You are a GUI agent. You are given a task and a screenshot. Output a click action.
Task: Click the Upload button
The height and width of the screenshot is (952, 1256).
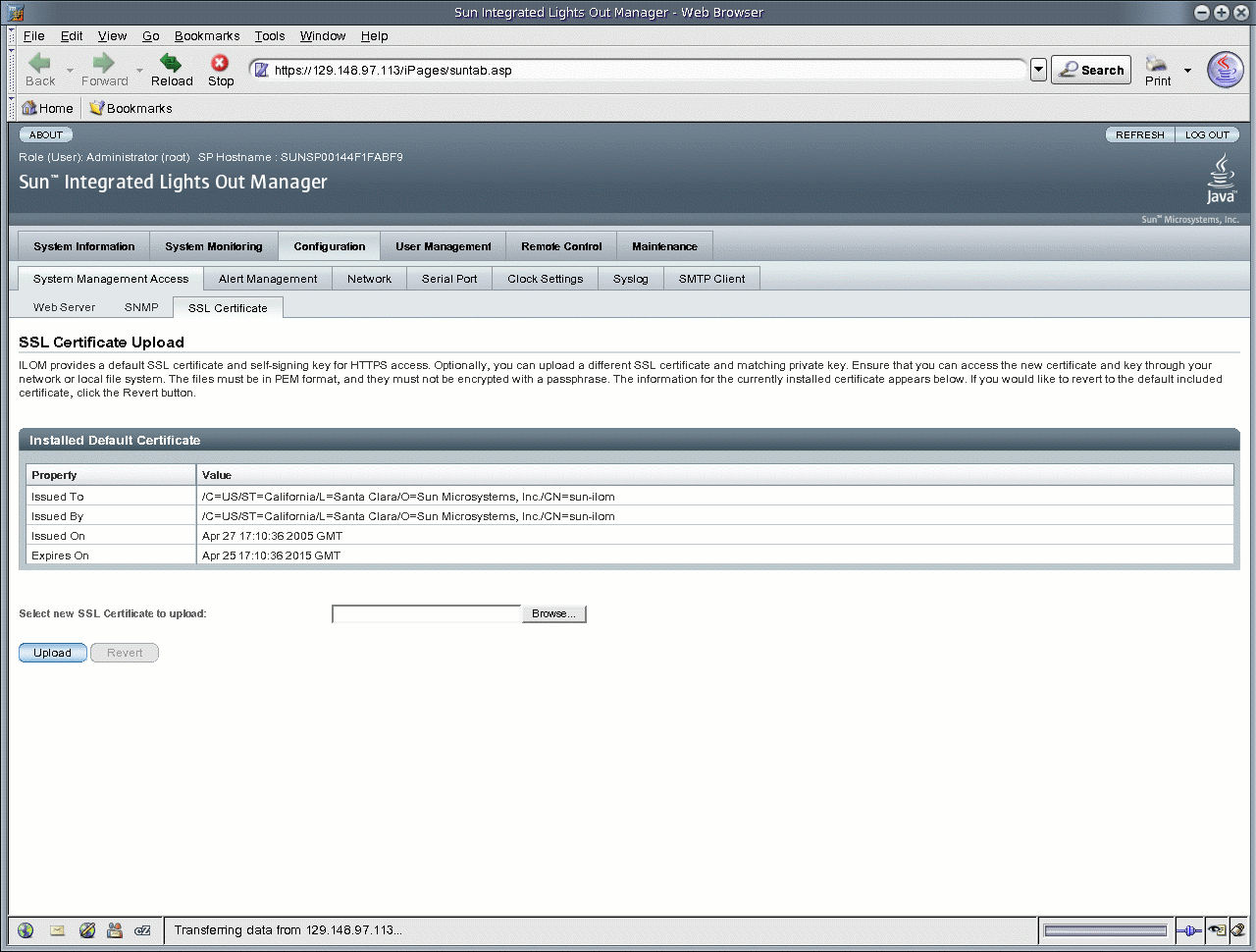pos(53,653)
